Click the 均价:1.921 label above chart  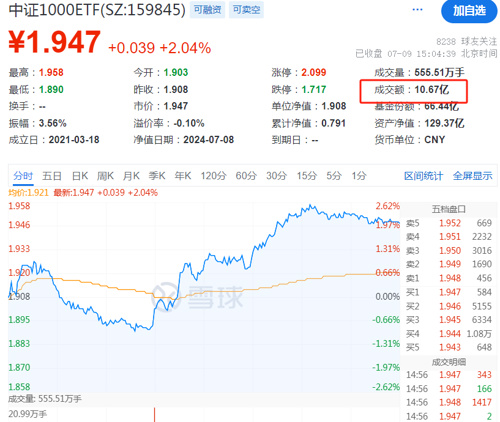point(28,193)
